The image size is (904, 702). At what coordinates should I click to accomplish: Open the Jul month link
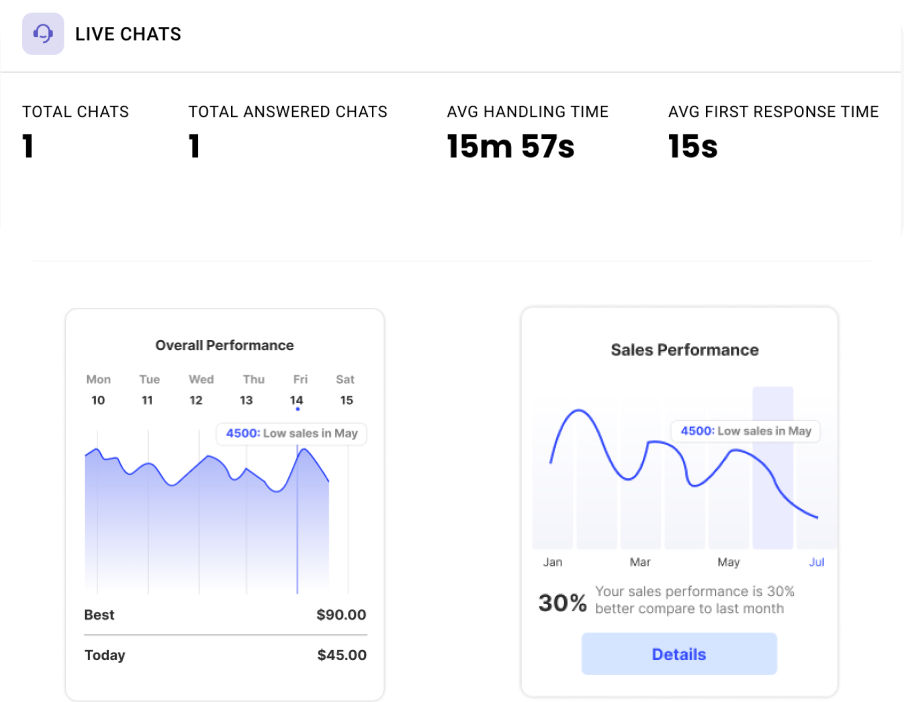tap(816, 562)
